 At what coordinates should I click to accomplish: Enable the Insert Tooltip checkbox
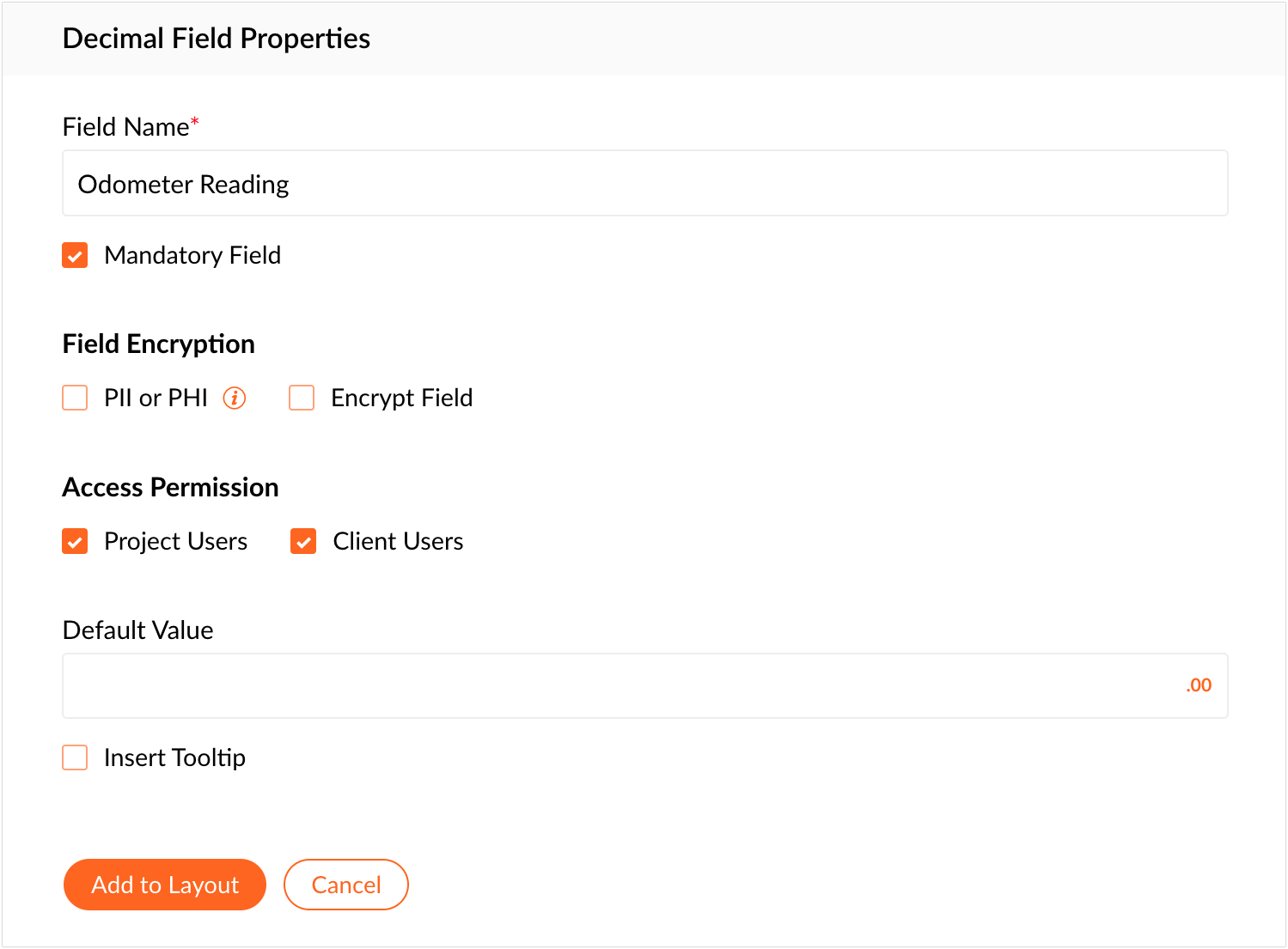click(x=76, y=758)
